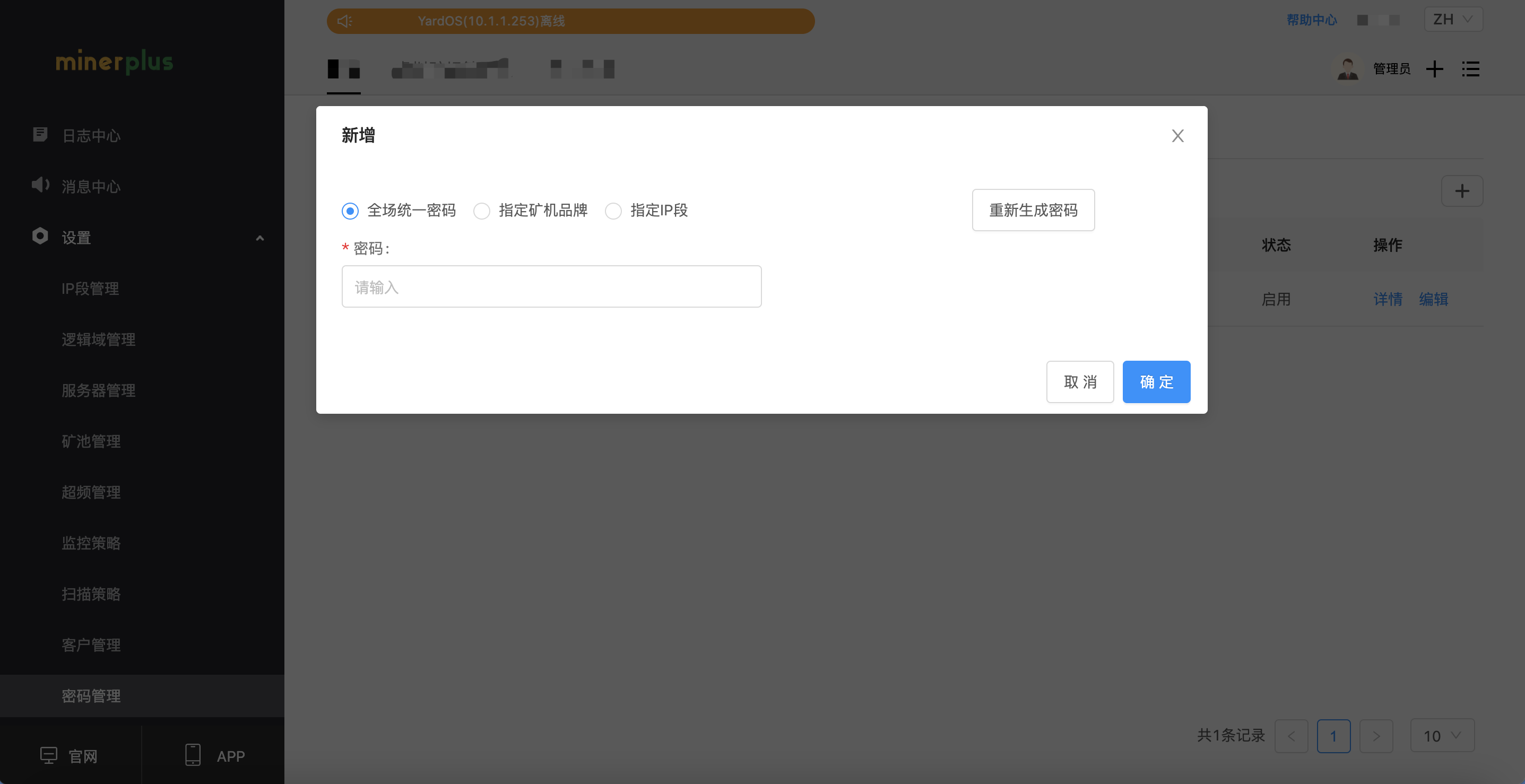Click the settings hexagon icon

pyautogui.click(x=40, y=237)
